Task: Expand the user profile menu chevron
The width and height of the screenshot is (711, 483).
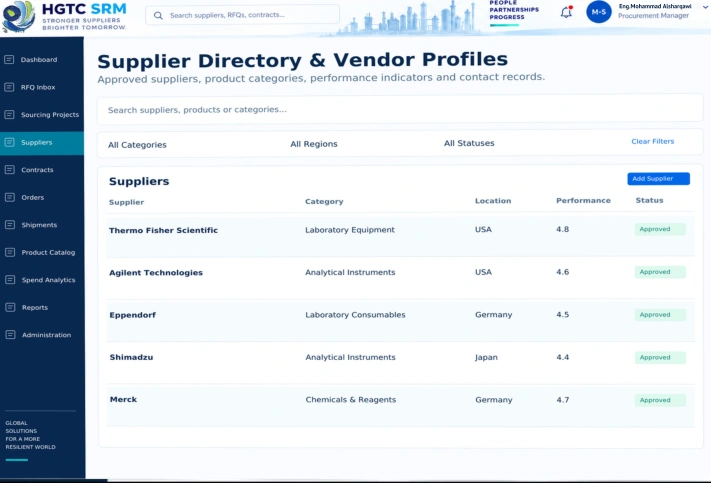Action: 705,7
